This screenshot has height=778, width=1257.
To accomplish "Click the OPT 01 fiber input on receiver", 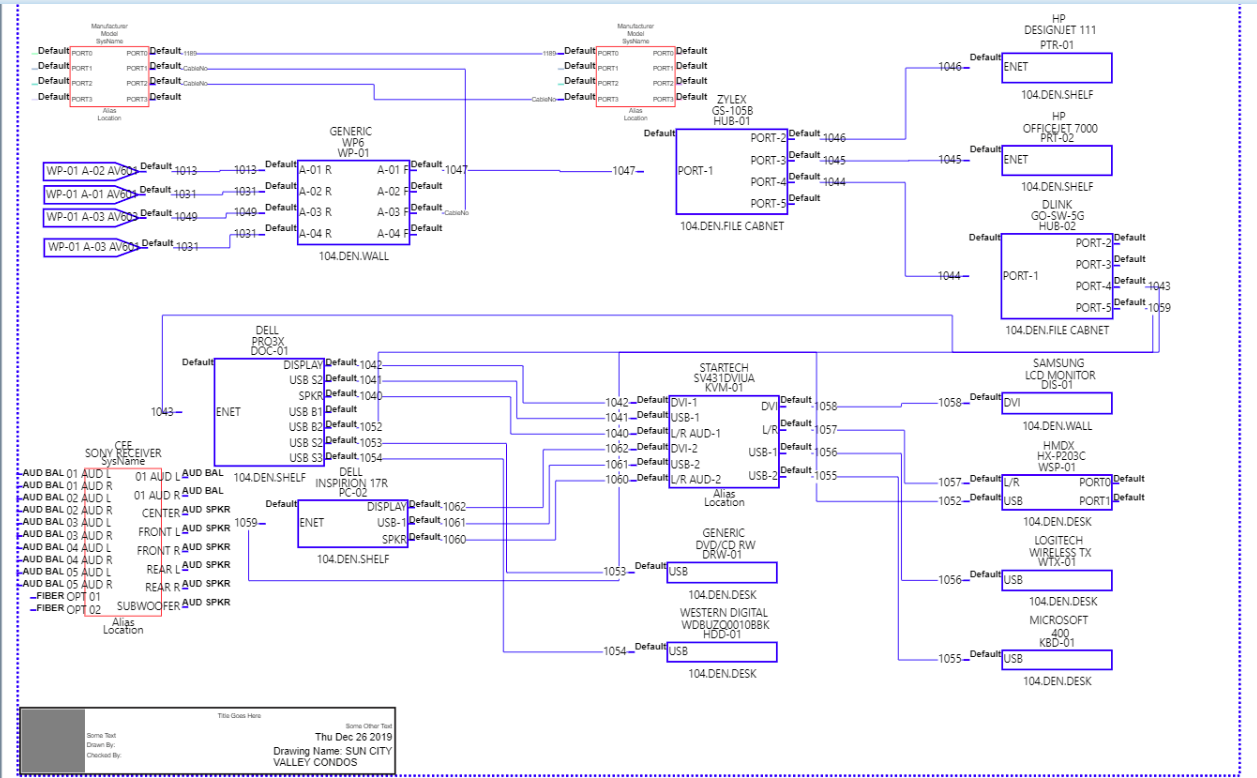I will [x=84, y=597].
